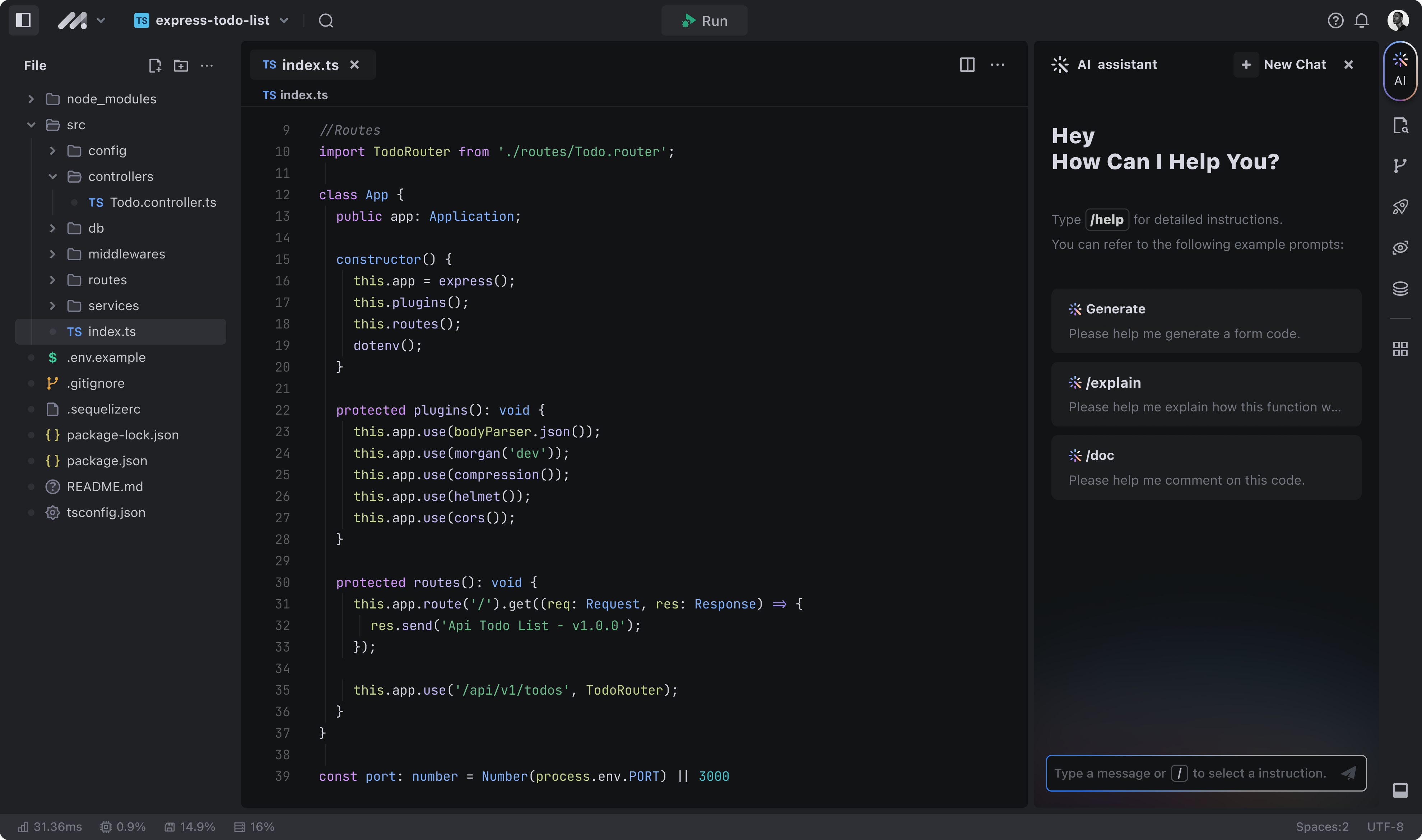Expand the middlewares folder
This screenshot has width=1422, height=840.
click(x=53, y=254)
